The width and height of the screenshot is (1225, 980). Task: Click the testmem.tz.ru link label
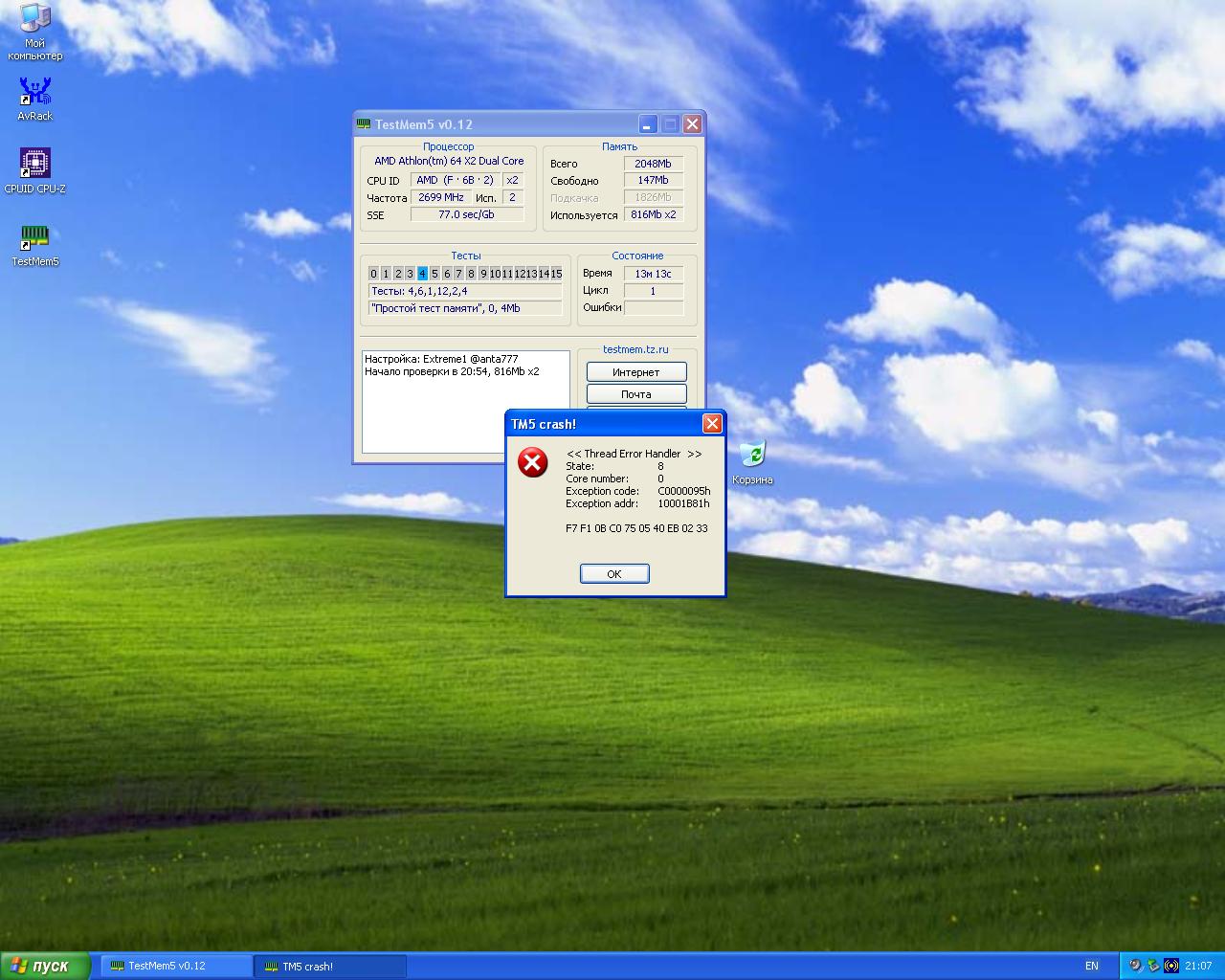(635, 349)
